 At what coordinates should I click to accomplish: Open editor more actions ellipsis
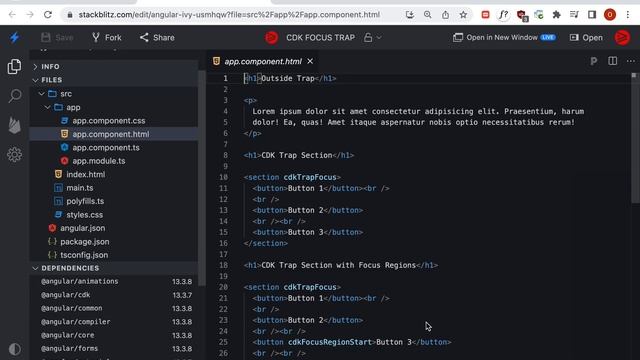tap(631, 61)
